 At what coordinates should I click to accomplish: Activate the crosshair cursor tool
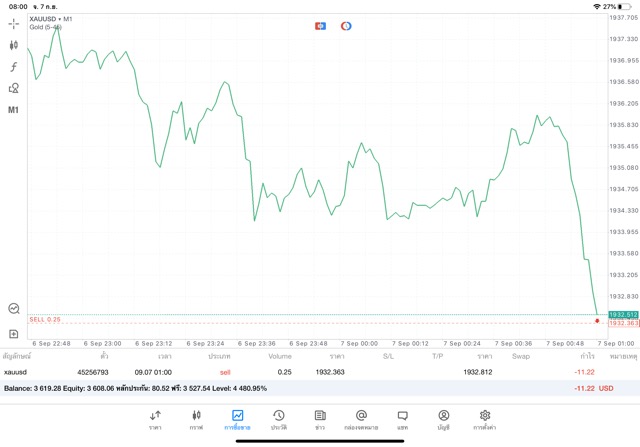tap(14, 23)
